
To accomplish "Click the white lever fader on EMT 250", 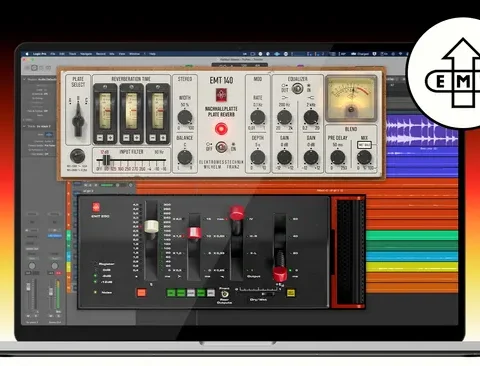I will pyautogui.click(x=151, y=226).
